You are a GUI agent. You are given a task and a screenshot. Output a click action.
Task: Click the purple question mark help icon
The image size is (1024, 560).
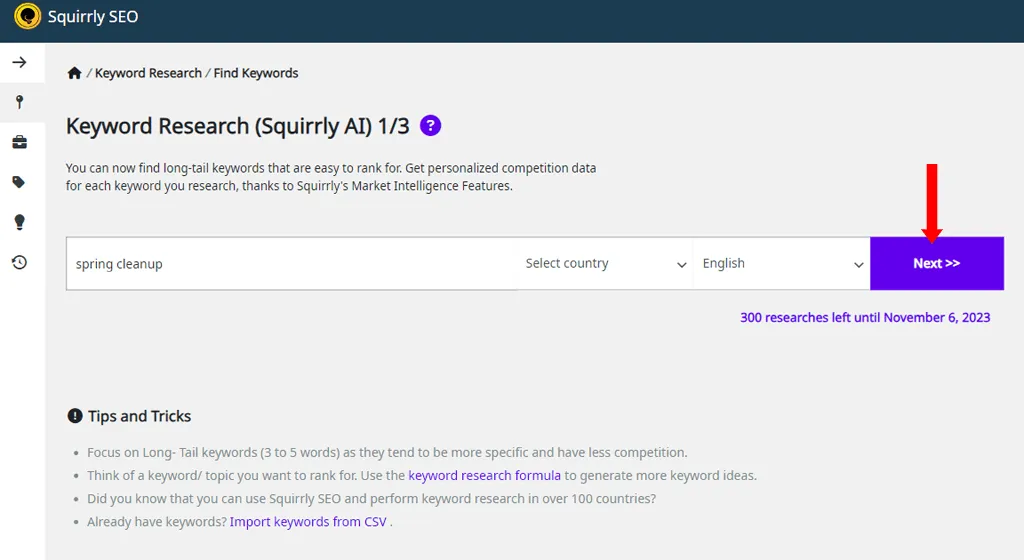[x=430, y=125]
